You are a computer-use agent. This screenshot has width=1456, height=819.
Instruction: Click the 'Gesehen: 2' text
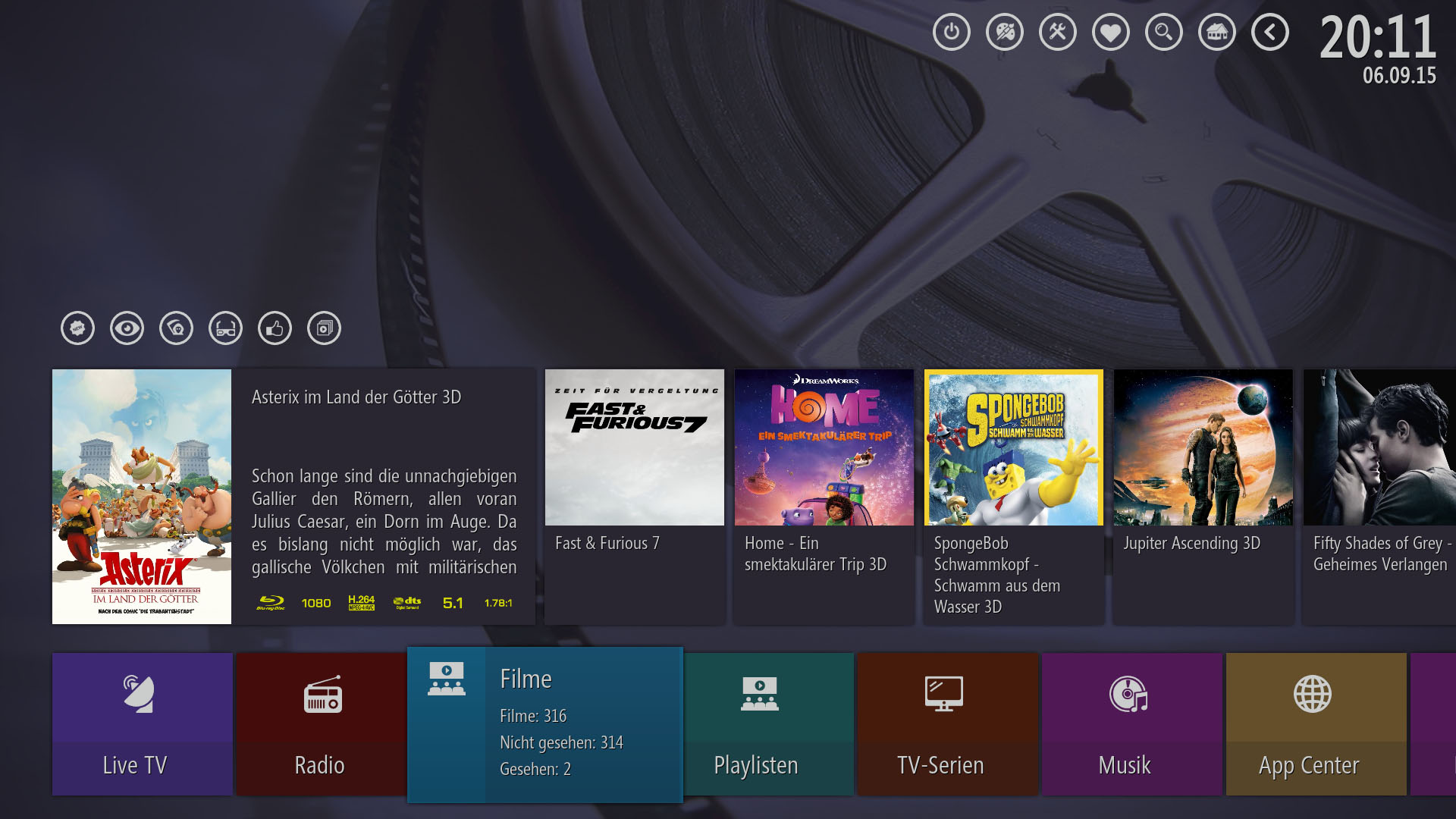pos(535,769)
